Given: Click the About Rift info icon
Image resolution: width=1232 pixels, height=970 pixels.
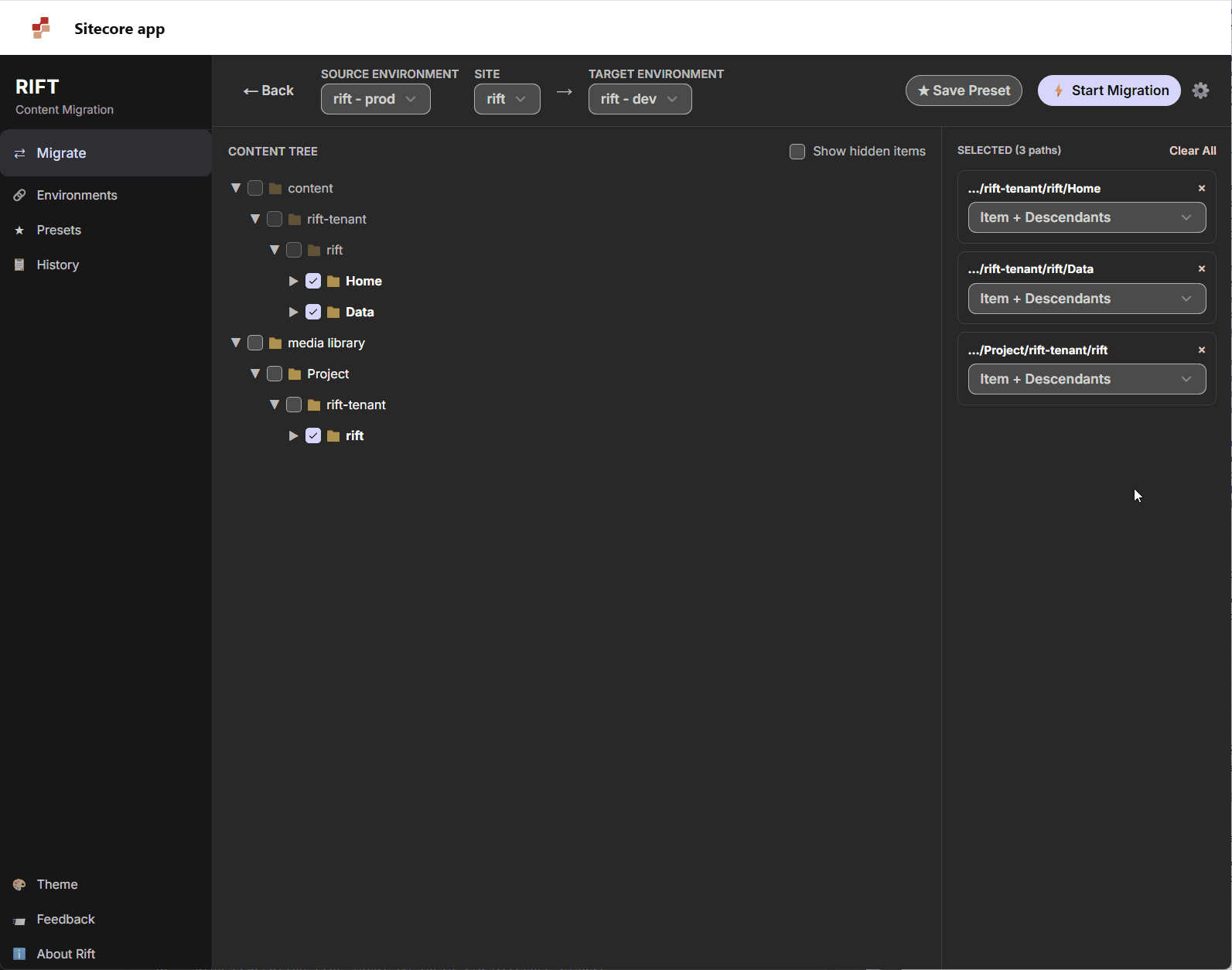Looking at the screenshot, I should (x=20, y=954).
